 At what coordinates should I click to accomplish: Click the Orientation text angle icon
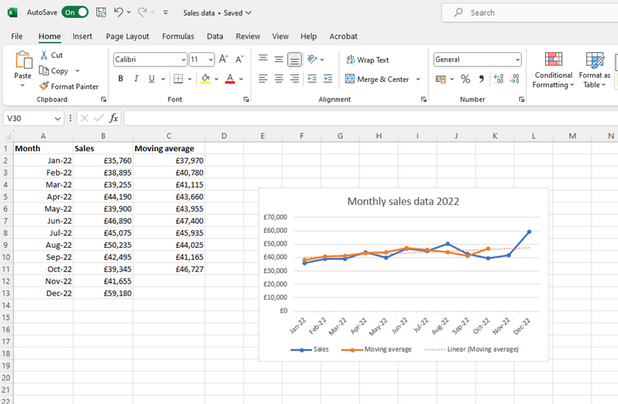(312, 59)
